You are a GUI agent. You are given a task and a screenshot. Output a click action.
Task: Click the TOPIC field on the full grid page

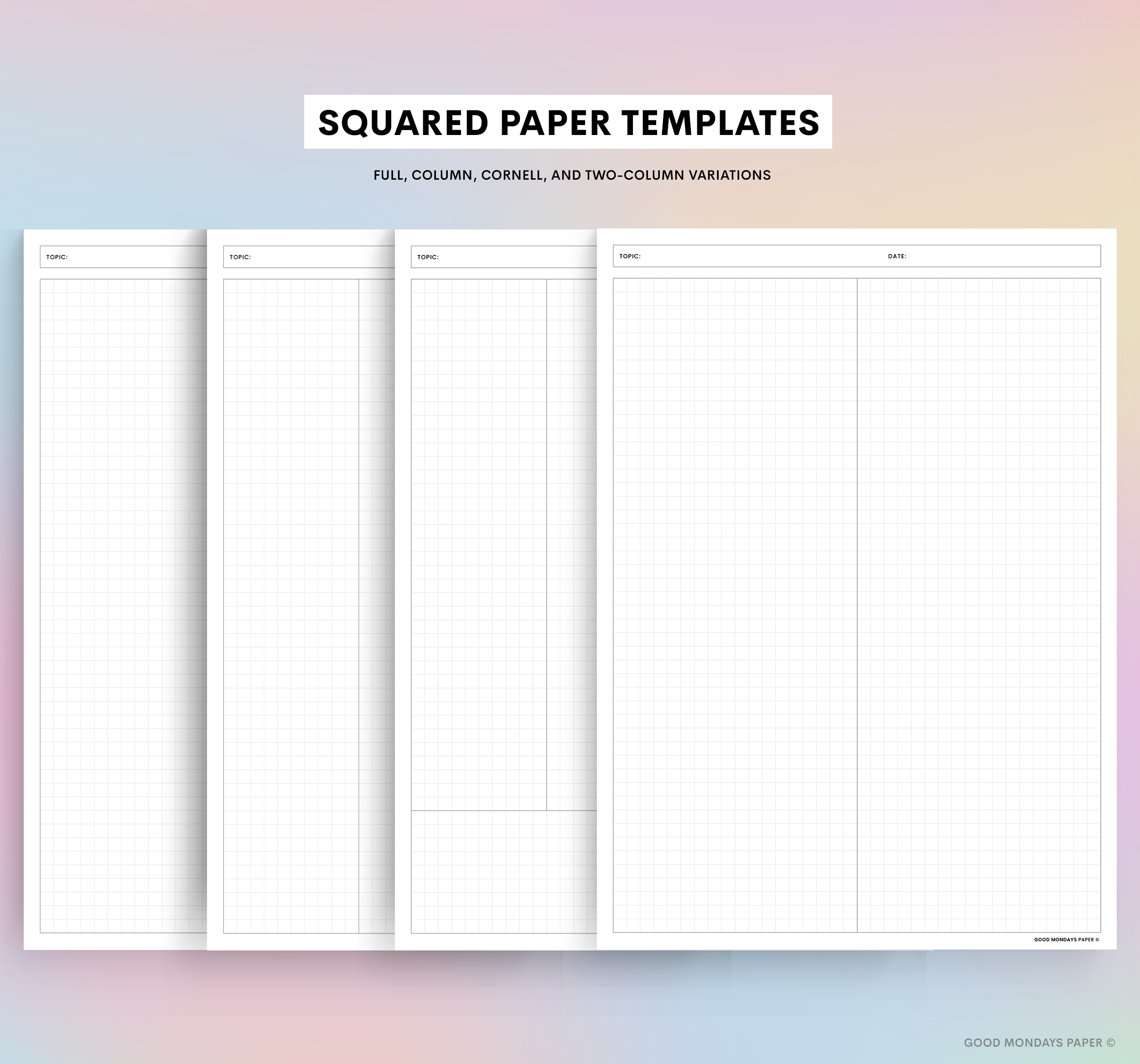[x=123, y=257]
